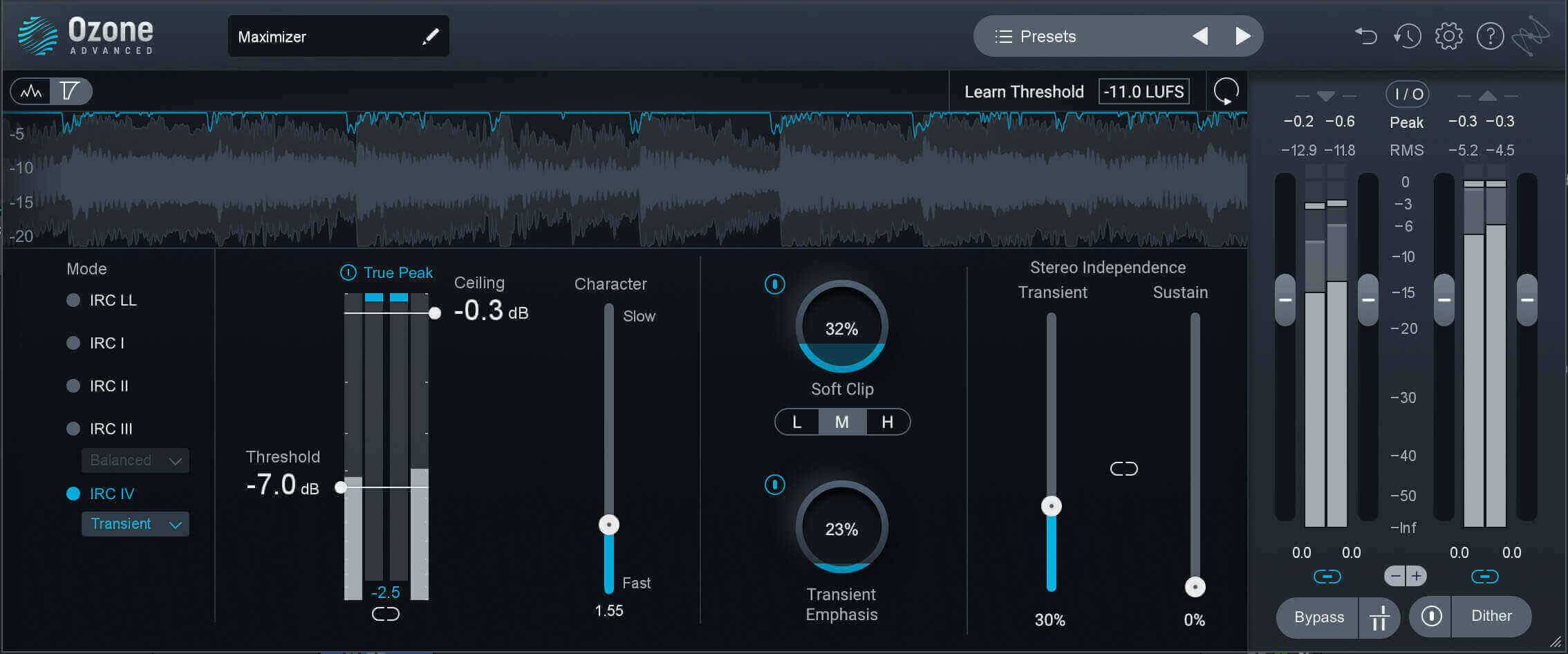Select IRC I mode
Image resolution: width=1568 pixels, height=654 pixels.
95,343
